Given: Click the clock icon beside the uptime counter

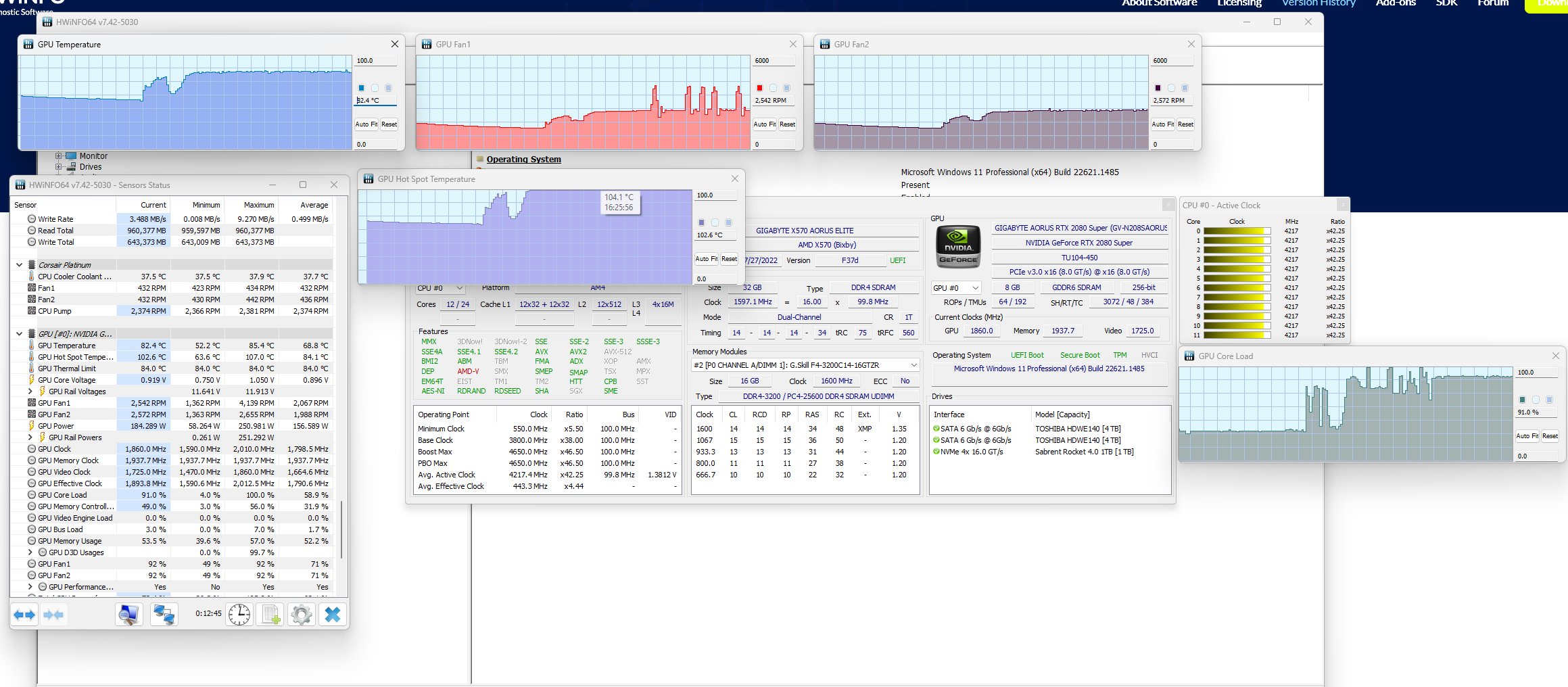Looking at the screenshot, I should pyautogui.click(x=239, y=614).
